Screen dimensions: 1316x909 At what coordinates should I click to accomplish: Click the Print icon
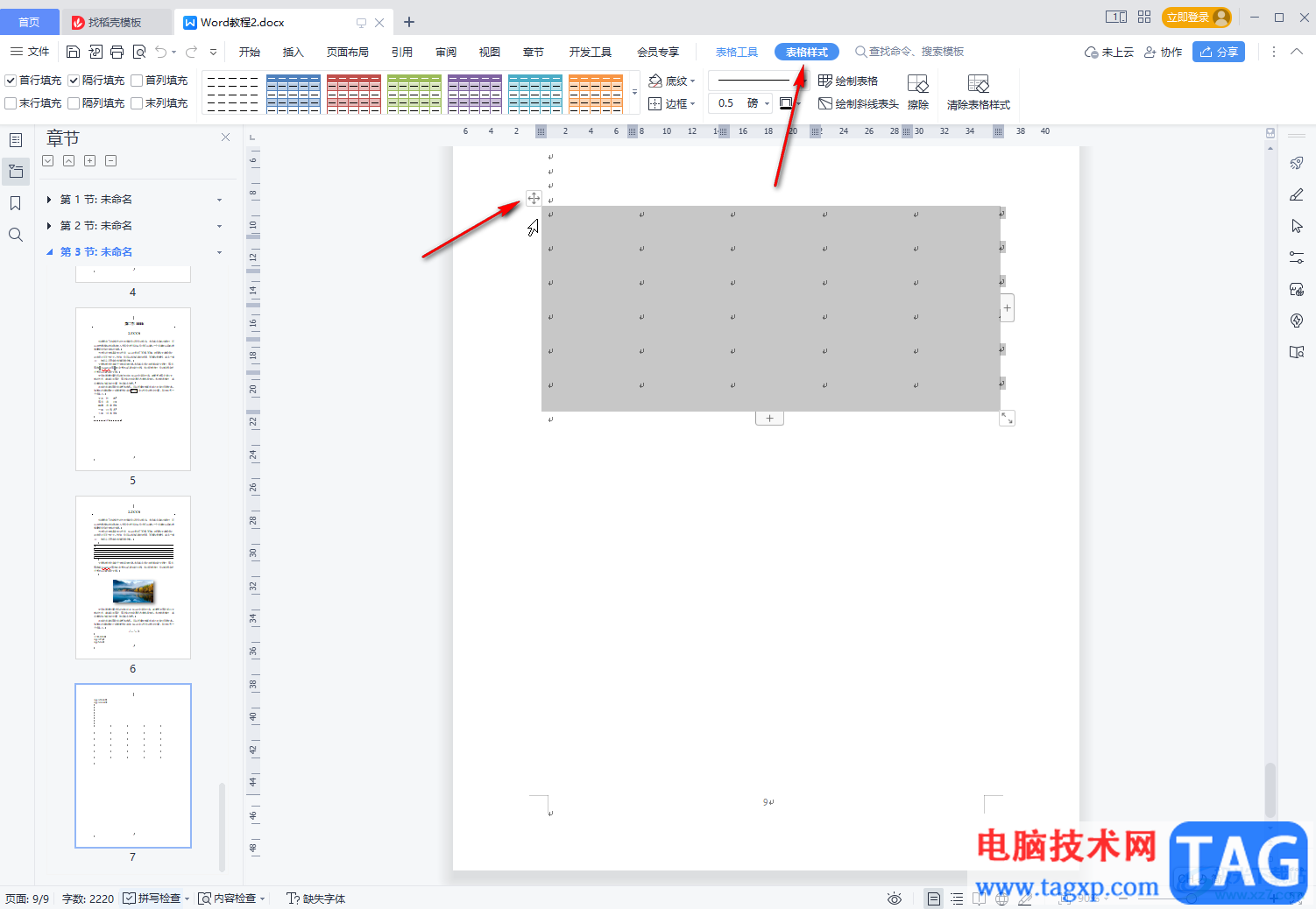(117, 52)
